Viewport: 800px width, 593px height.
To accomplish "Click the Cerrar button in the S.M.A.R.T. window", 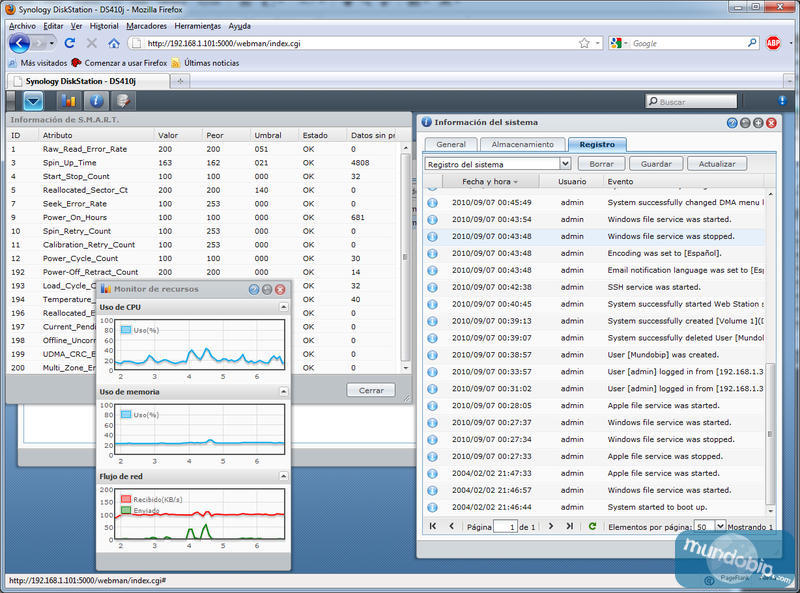I will tap(371, 390).
